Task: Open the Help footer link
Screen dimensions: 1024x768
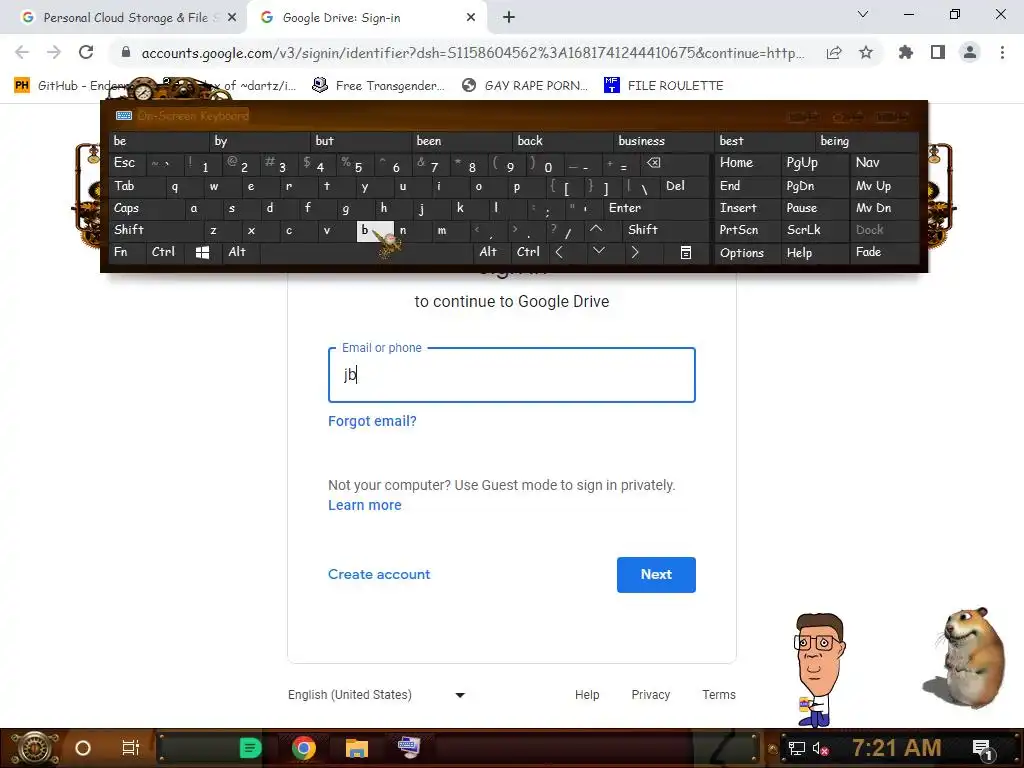Action: point(587,695)
